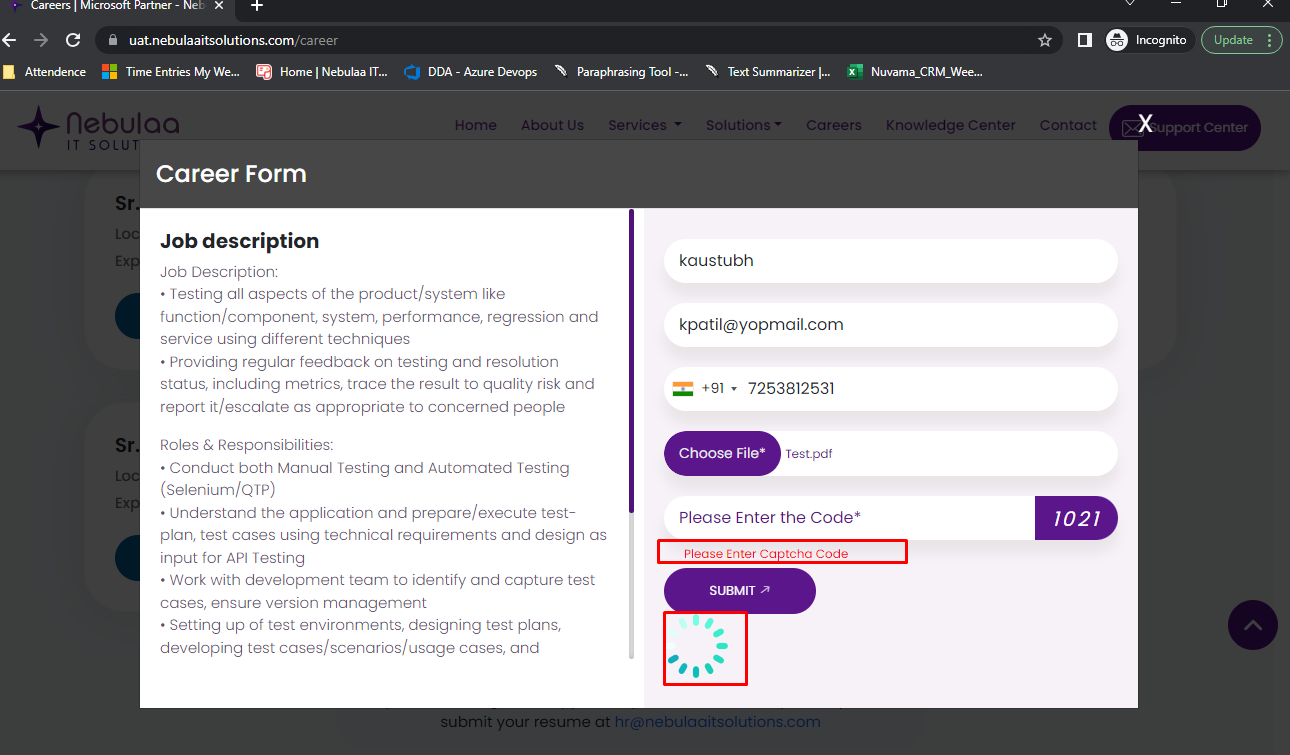The width and height of the screenshot is (1290, 755).
Task: Click the Nebulaa IT Solutions logo
Action: tap(98, 127)
